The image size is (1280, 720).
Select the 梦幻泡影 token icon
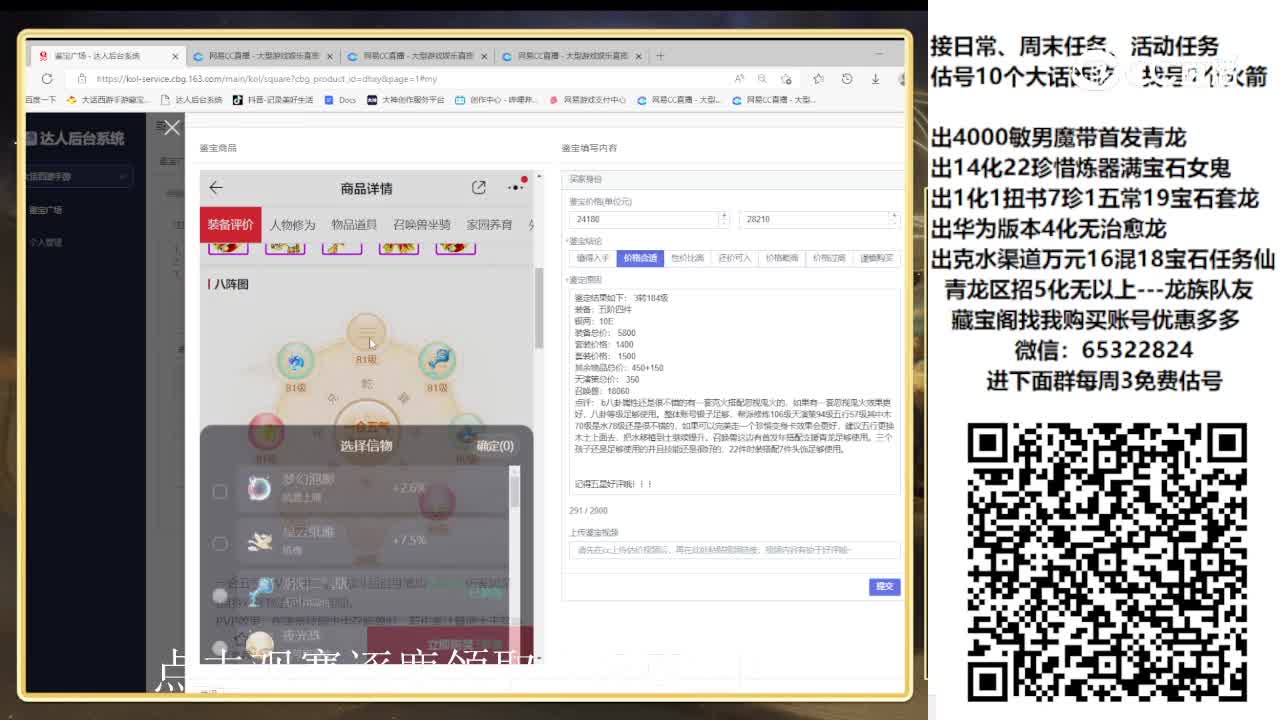point(259,488)
